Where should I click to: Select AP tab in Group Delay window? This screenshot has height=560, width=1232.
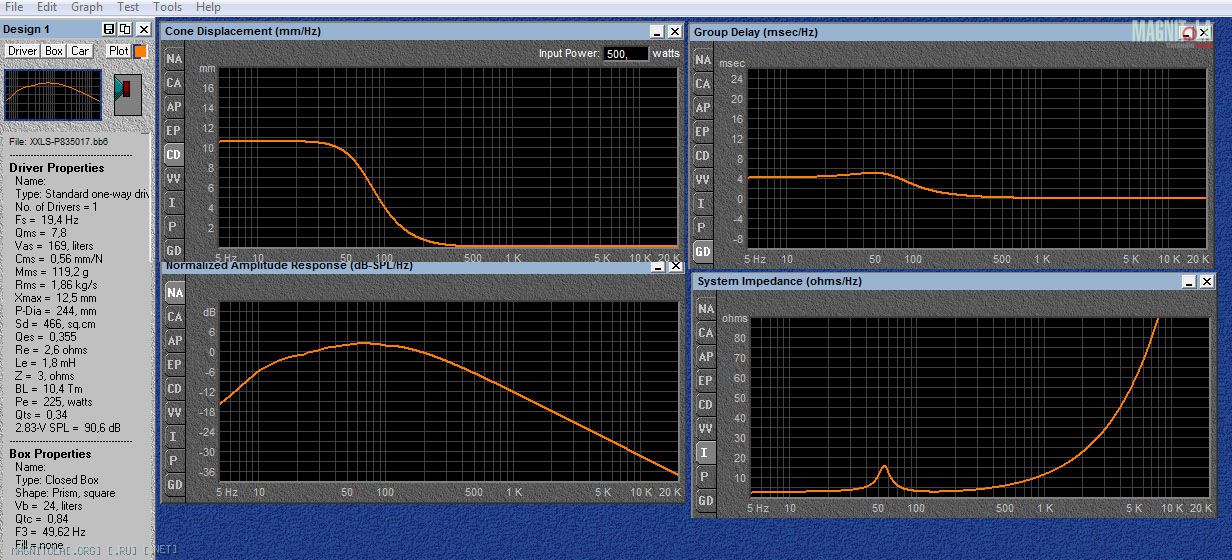click(x=703, y=108)
